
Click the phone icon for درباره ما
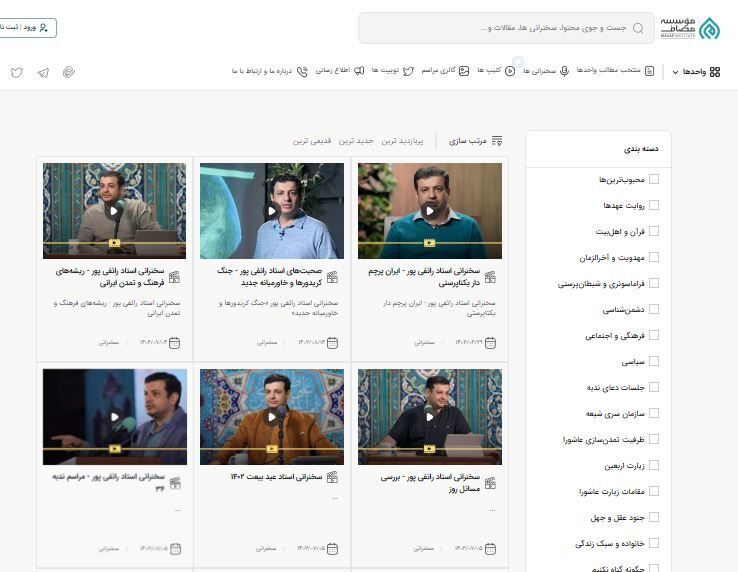click(x=302, y=71)
